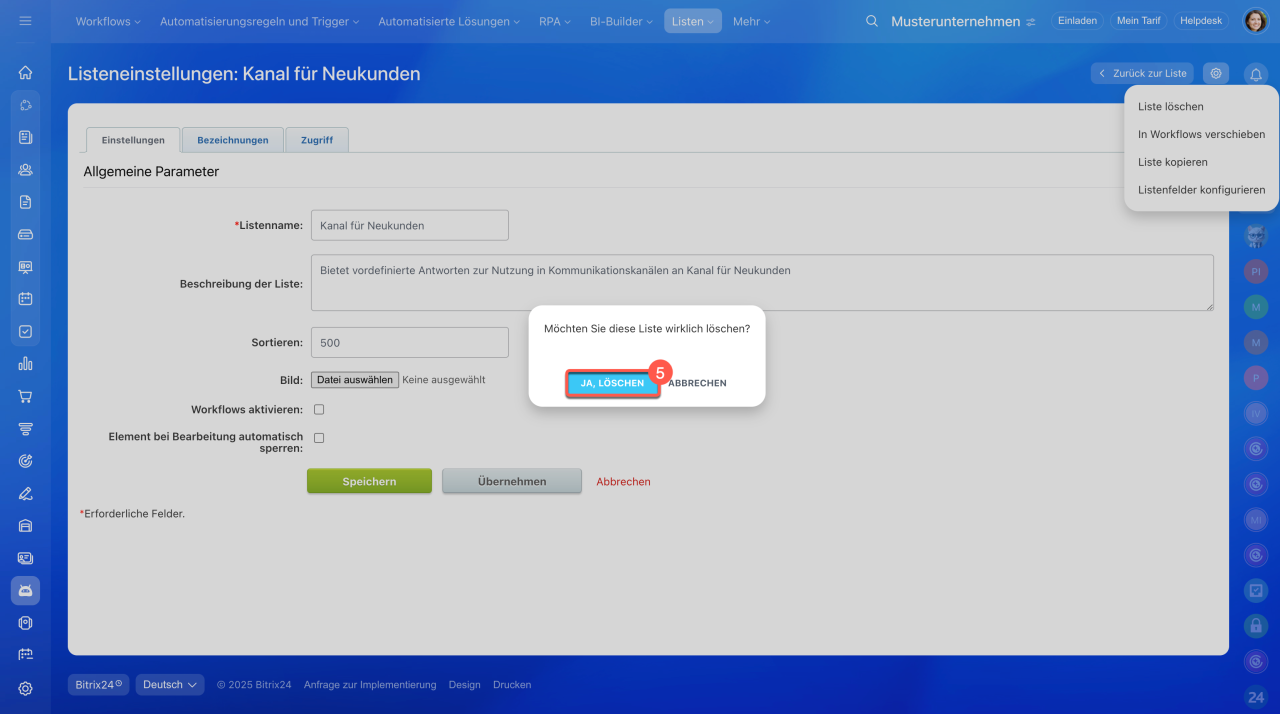Confirm with Ja, löschen button
This screenshot has width=1280, height=714.
tap(613, 383)
